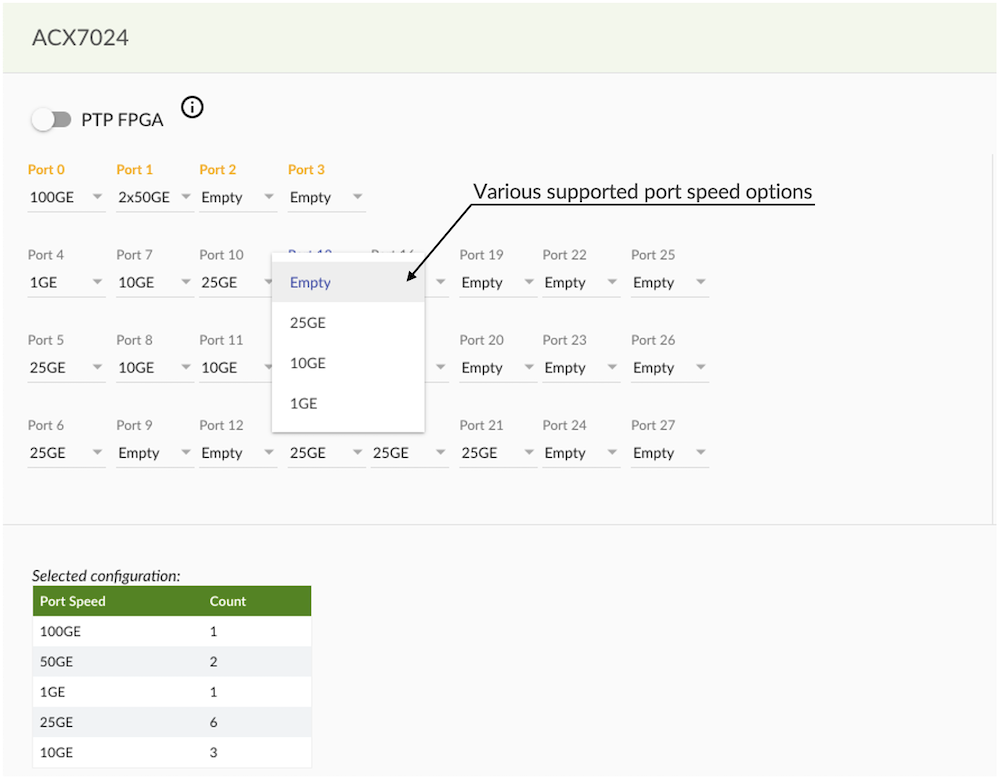Click the PTP FPGA info icon
Viewport: 1000px width, 784px height.
(x=192, y=107)
